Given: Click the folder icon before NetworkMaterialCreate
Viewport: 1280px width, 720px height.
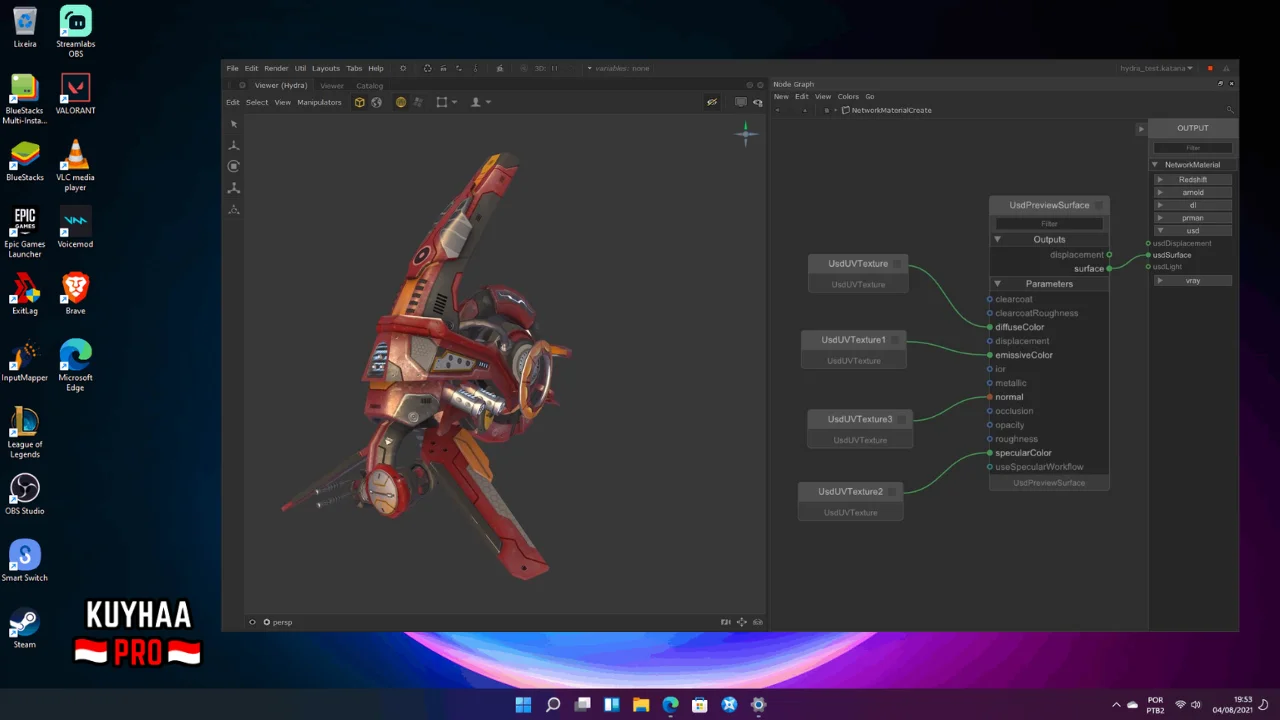Looking at the screenshot, I should tap(846, 110).
